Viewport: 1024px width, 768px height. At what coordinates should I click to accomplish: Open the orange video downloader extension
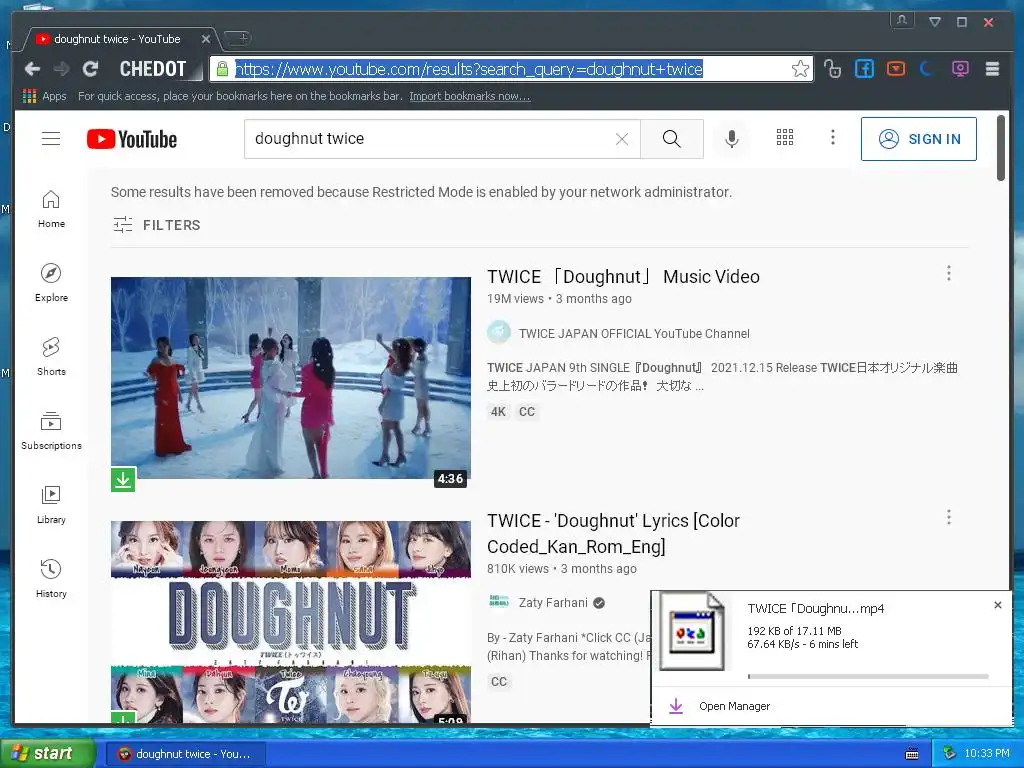896,69
